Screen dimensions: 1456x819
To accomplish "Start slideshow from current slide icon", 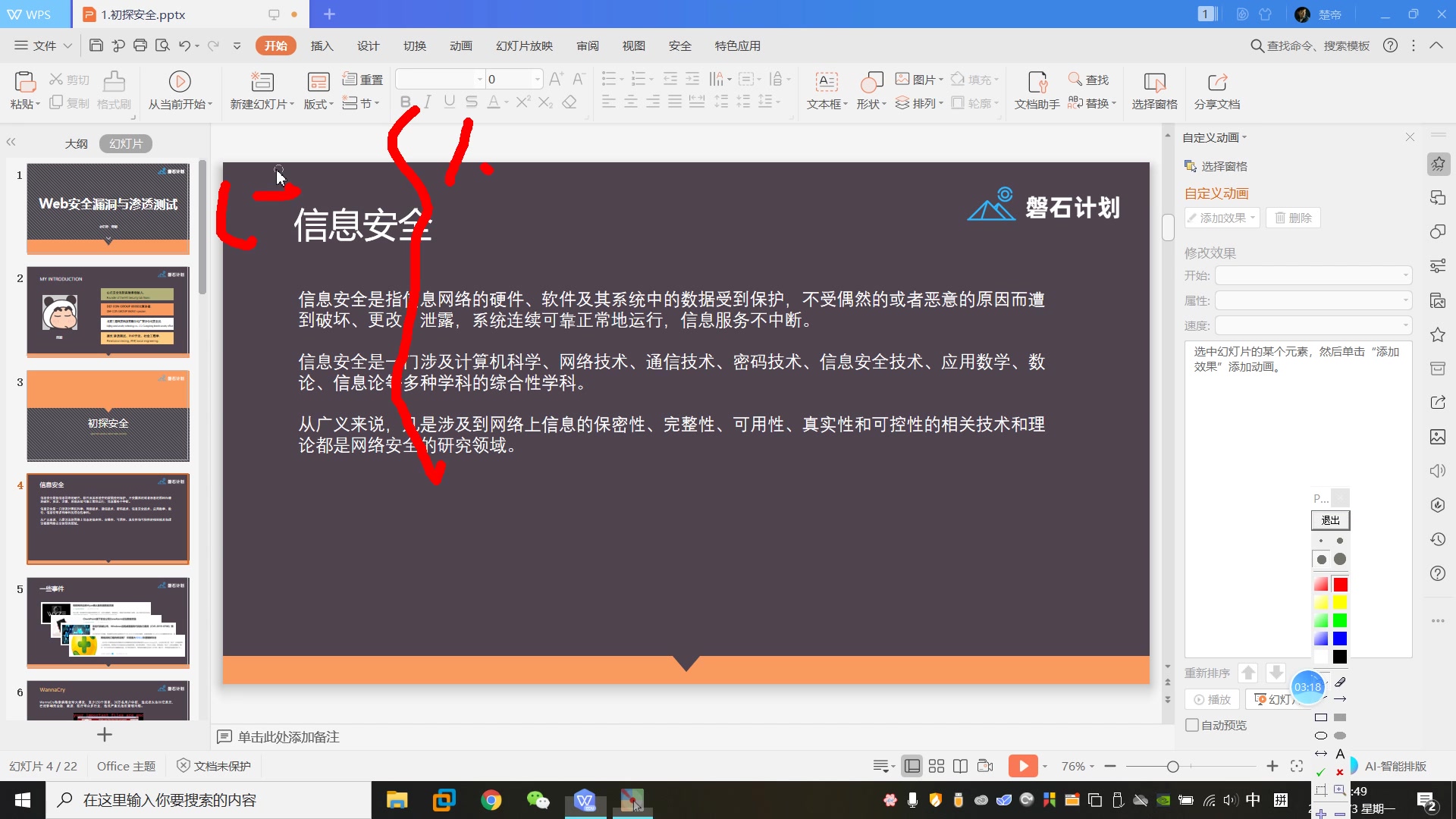I will point(180,82).
